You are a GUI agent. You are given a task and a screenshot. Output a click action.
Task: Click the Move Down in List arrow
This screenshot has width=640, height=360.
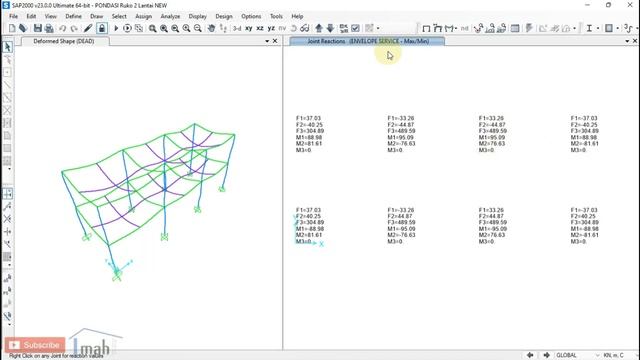pyautogui.click(x=330, y=28)
